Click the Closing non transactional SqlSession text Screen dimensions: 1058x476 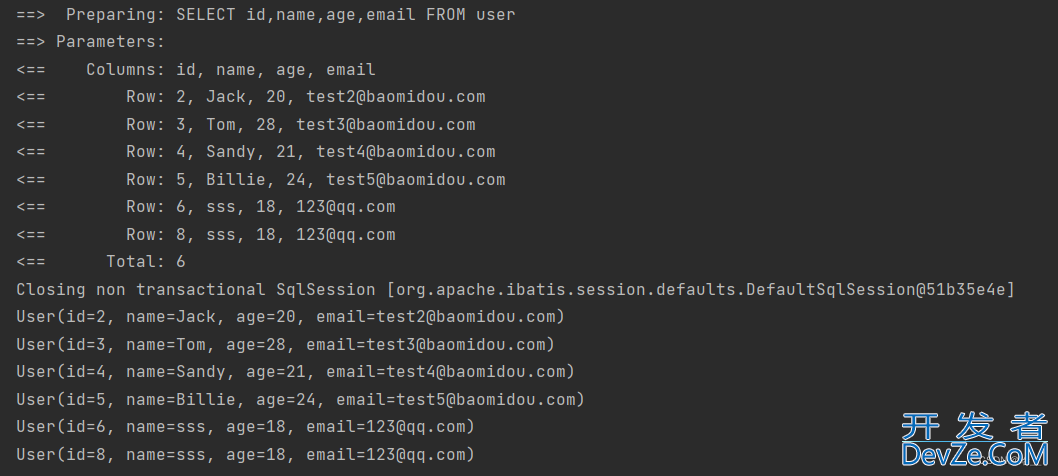pyautogui.click(x=196, y=290)
